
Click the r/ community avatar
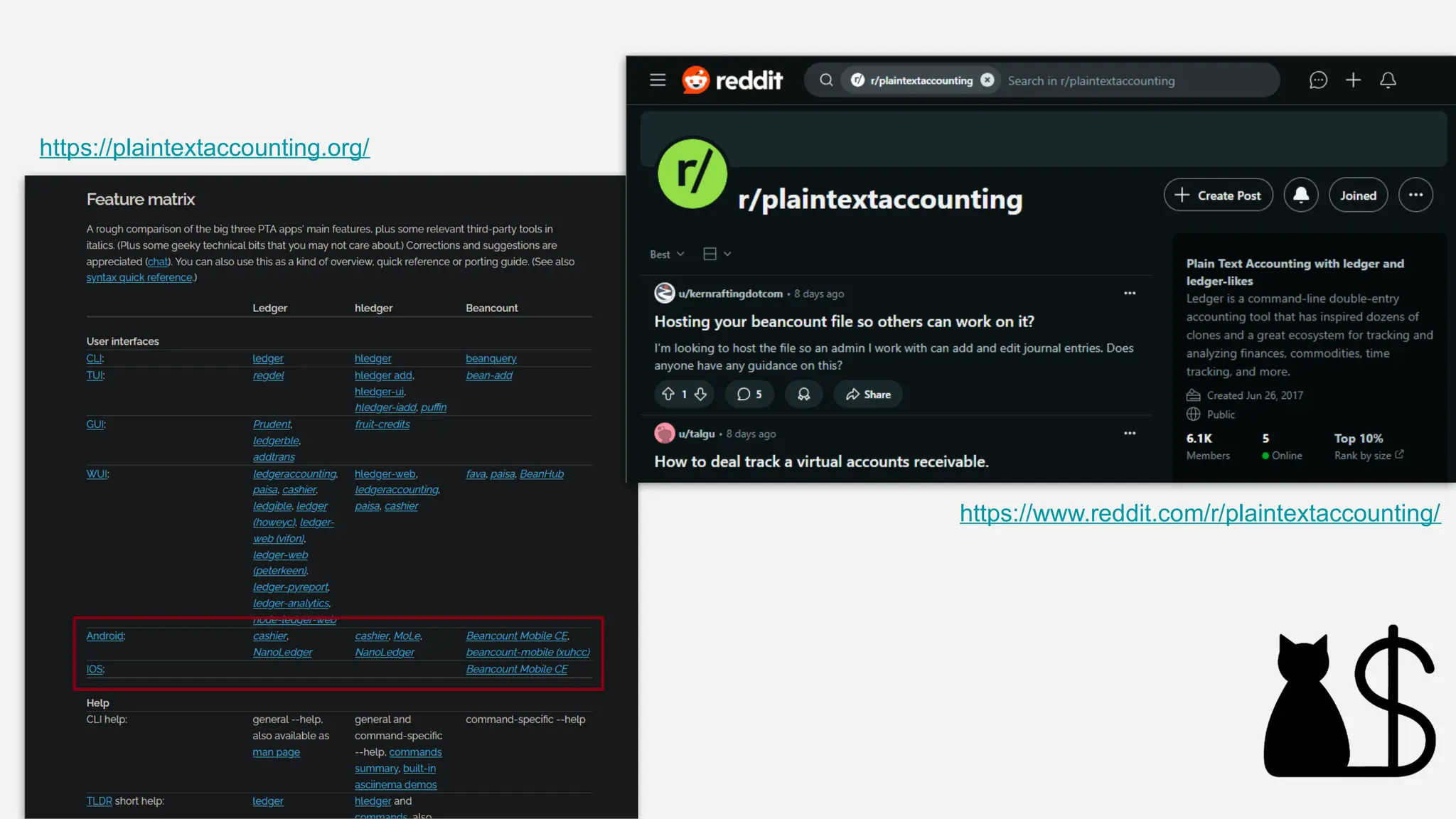pyautogui.click(x=692, y=173)
